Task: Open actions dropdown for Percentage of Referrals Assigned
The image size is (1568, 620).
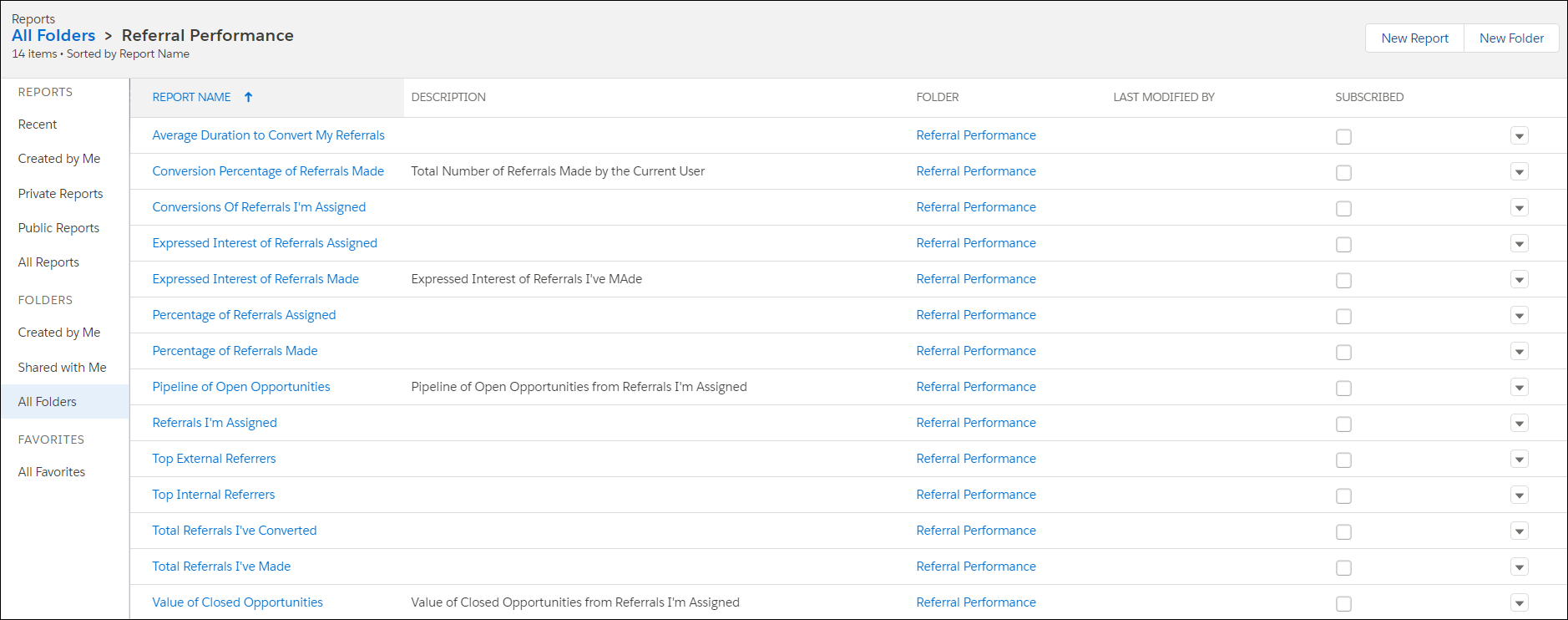Action: 1520,316
